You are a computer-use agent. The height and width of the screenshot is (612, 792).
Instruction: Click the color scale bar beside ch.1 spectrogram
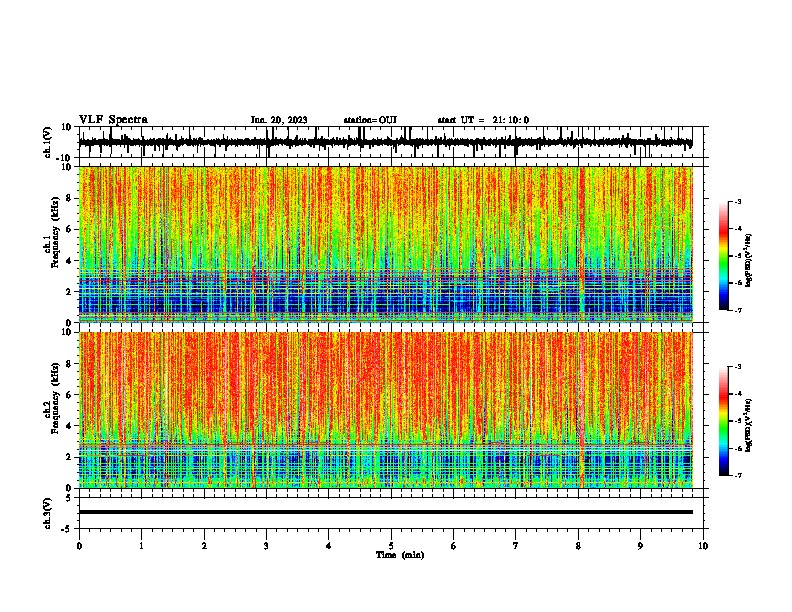pyautogui.click(x=724, y=256)
